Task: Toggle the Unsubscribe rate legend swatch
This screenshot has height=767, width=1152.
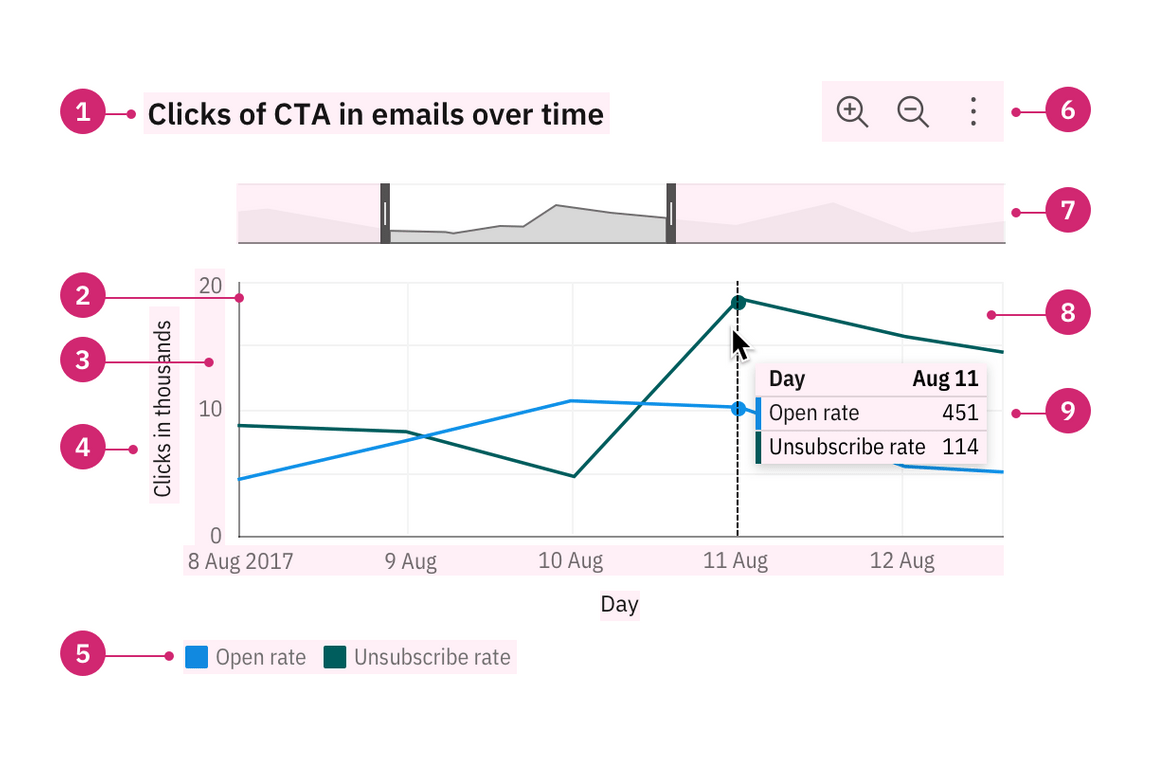Action: tap(335, 657)
